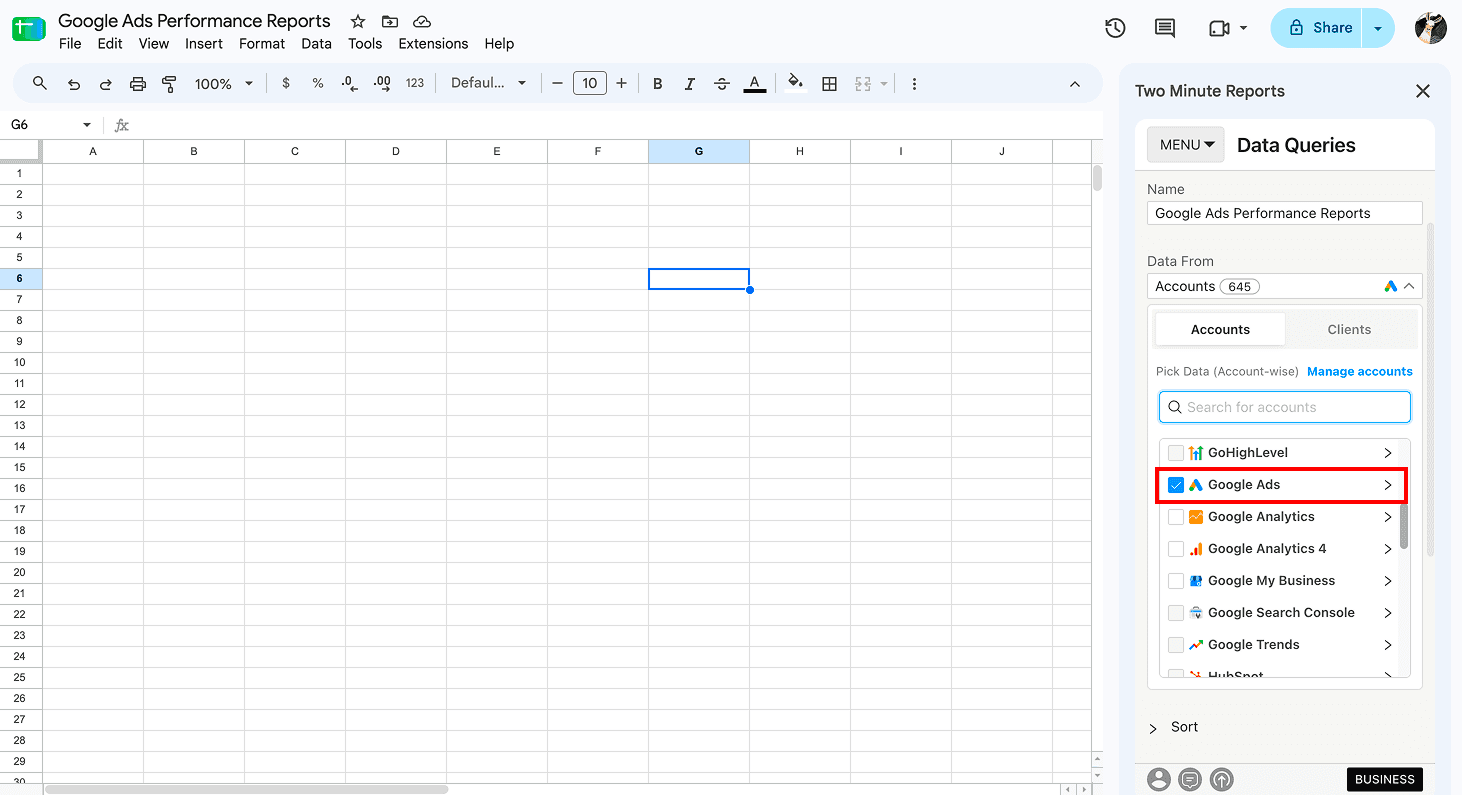Viewport: 1462px width, 795px height.
Task: Click the move to folder icon
Action: (x=390, y=21)
